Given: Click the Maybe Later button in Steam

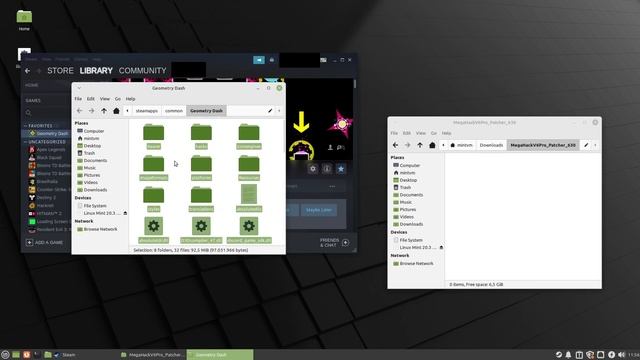Looking at the screenshot, I should pos(319,210).
